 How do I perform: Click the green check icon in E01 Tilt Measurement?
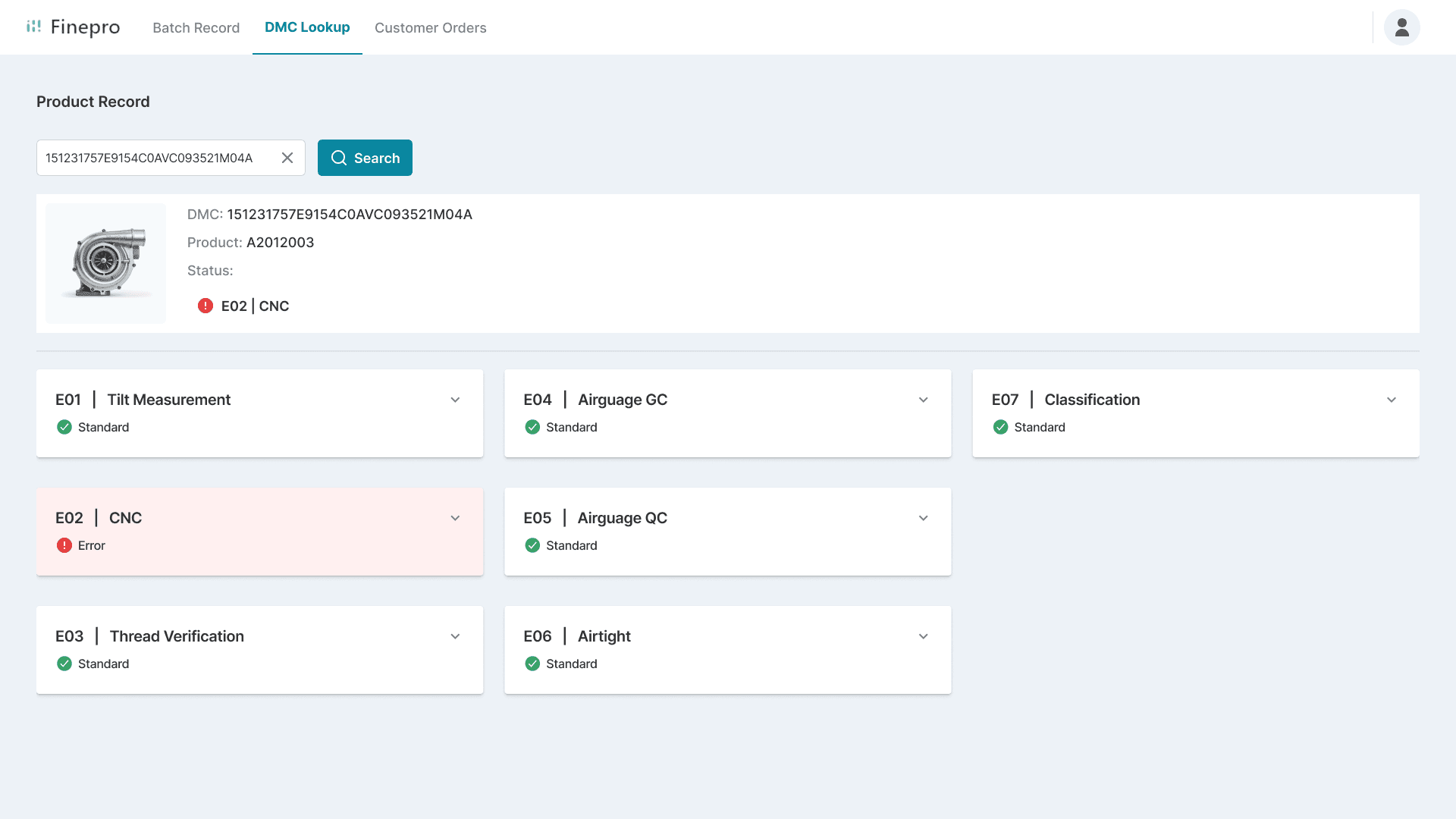tap(64, 427)
